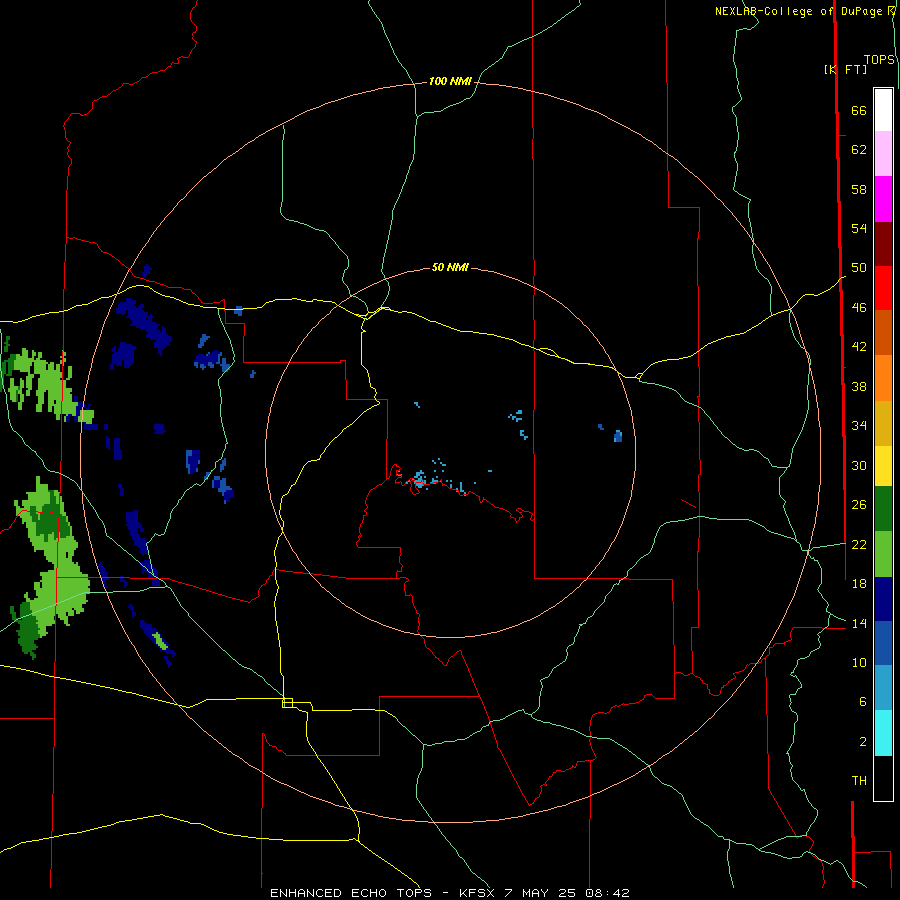The width and height of the screenshot is (900, 900).
Task: Click legend value 46
Action: [x=859, y=308]
